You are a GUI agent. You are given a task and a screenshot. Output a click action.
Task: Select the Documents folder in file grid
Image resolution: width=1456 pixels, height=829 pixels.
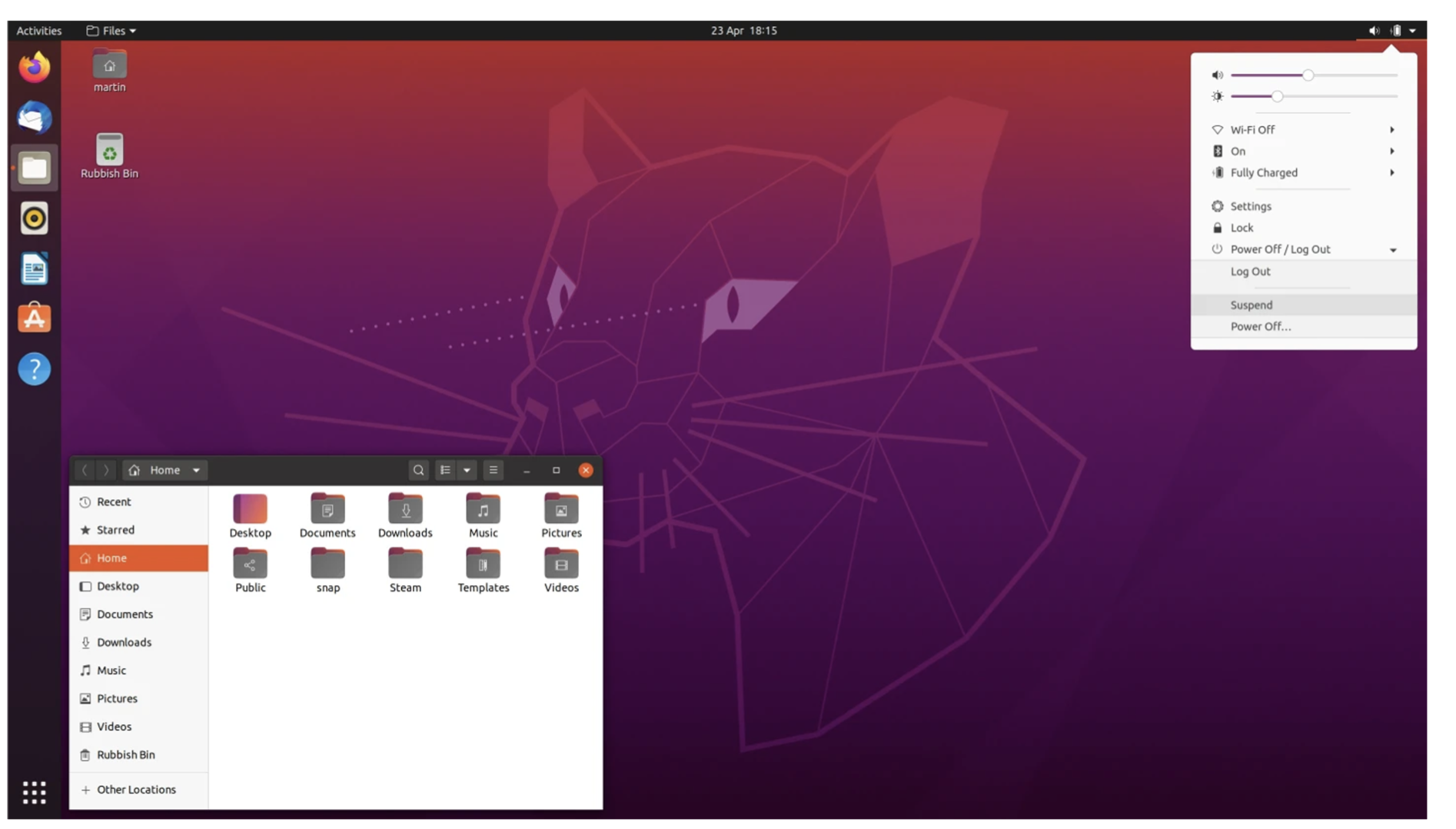pos(327,516)
